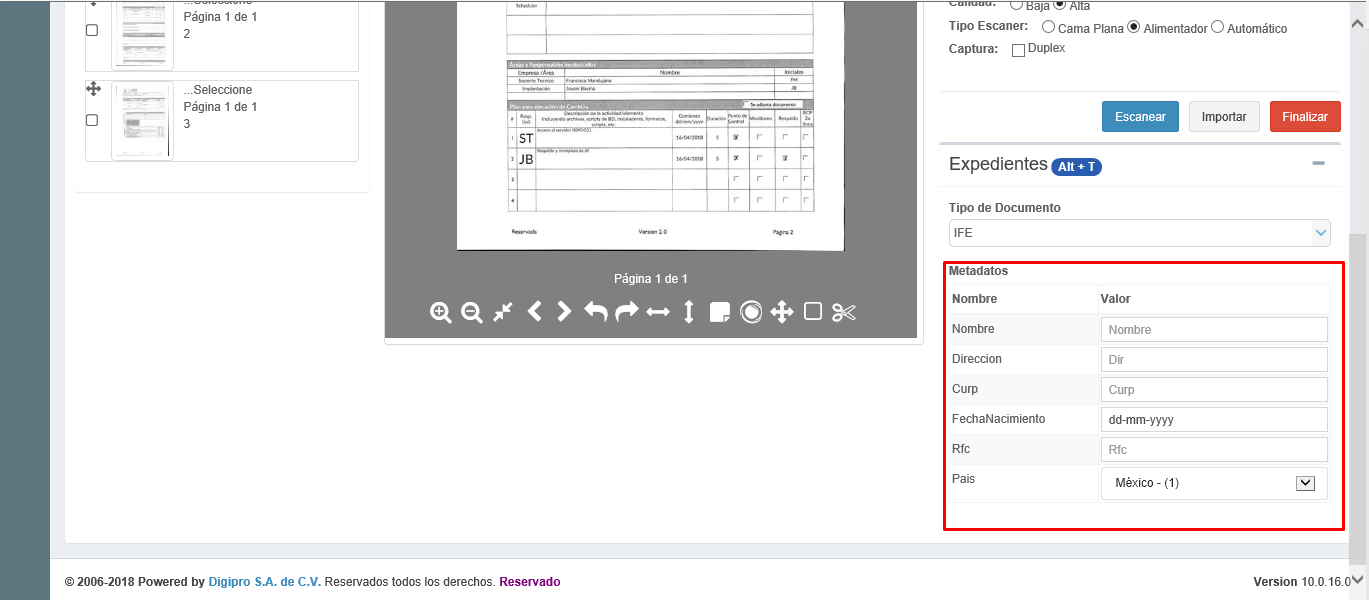Activate the four-arrow pan tool in viewer toolbar
The image size is (1369, 600).
click(782, 312)
